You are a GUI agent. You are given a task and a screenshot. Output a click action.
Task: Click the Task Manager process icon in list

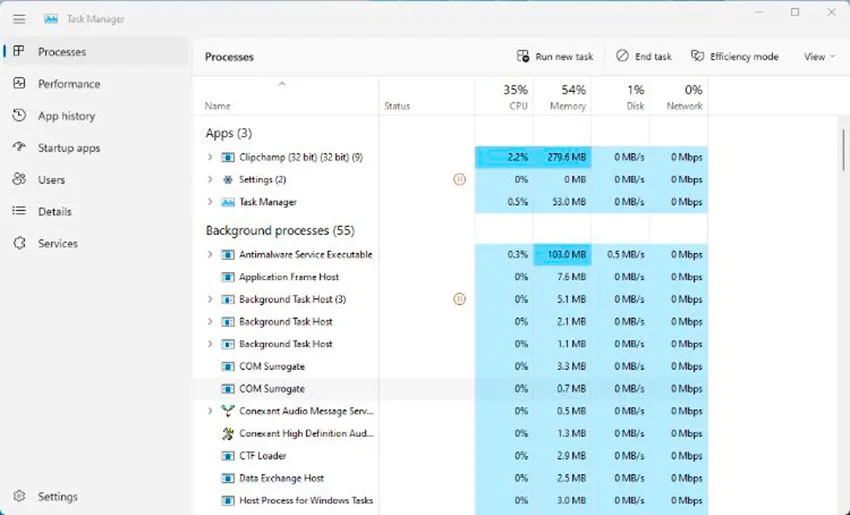[228, 202]
